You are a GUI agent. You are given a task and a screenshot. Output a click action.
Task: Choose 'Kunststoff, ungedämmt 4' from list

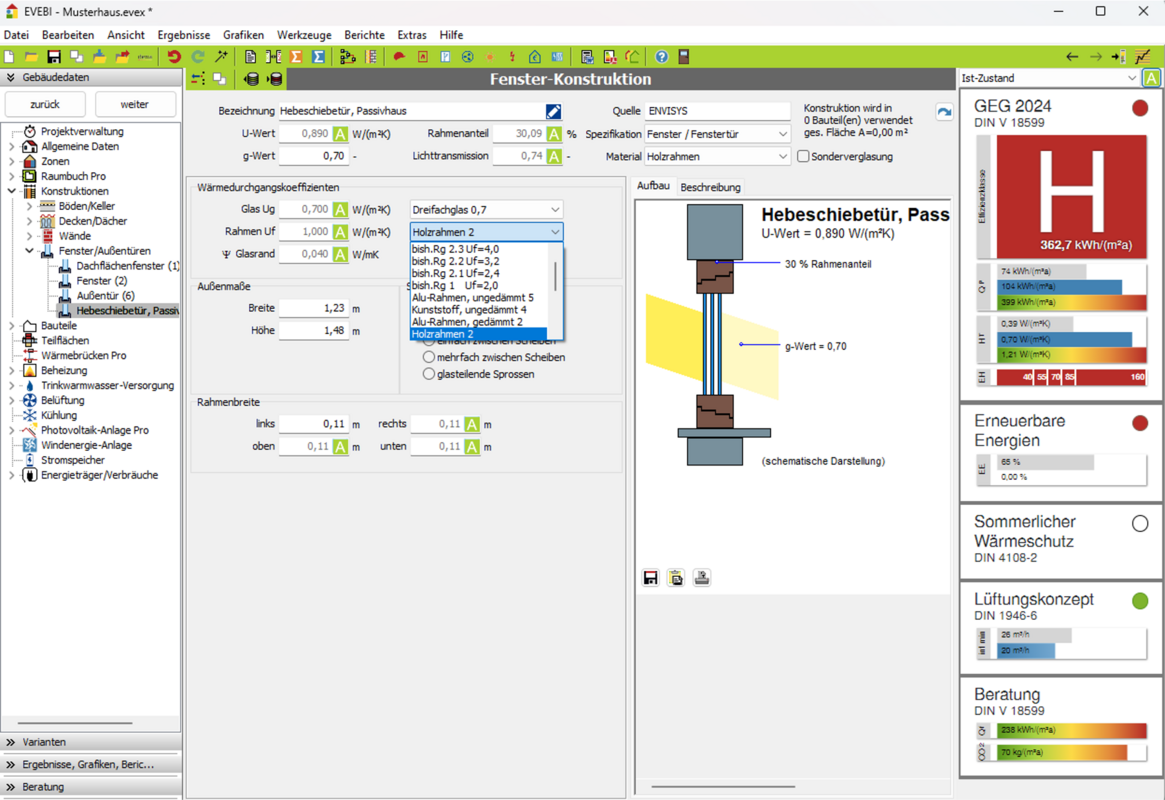coord(469,310)
